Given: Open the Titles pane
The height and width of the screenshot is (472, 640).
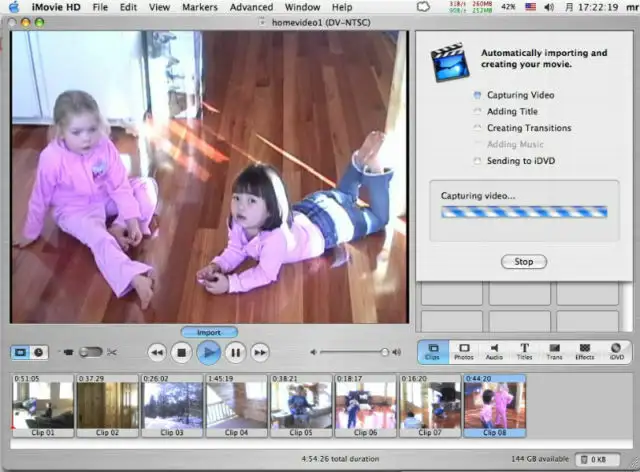Looking at the screenshot, I should (524, 352).
